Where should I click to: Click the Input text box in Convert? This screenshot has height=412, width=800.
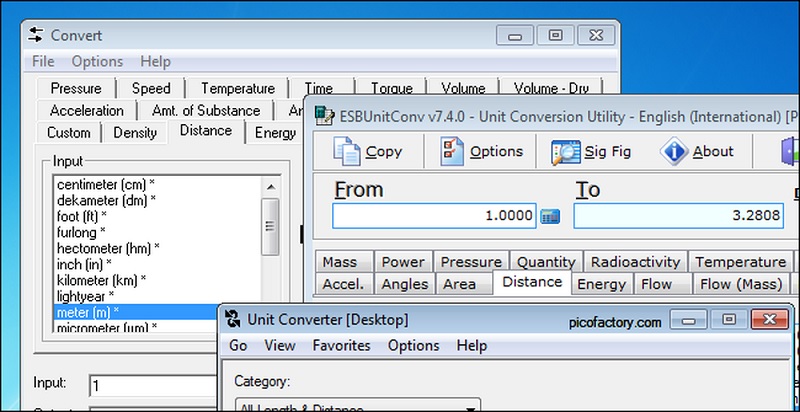[x=150, y=385]
